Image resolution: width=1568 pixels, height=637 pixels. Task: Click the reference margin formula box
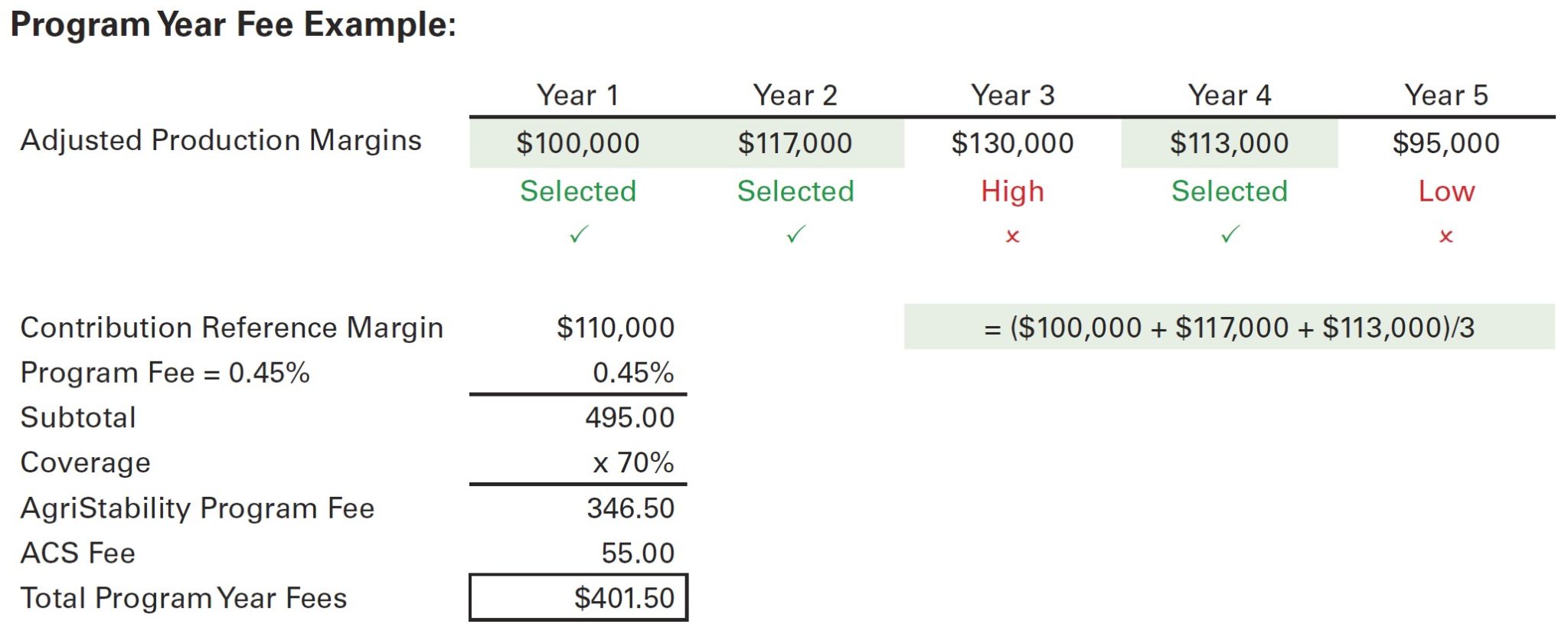(x=1229, y=328)
